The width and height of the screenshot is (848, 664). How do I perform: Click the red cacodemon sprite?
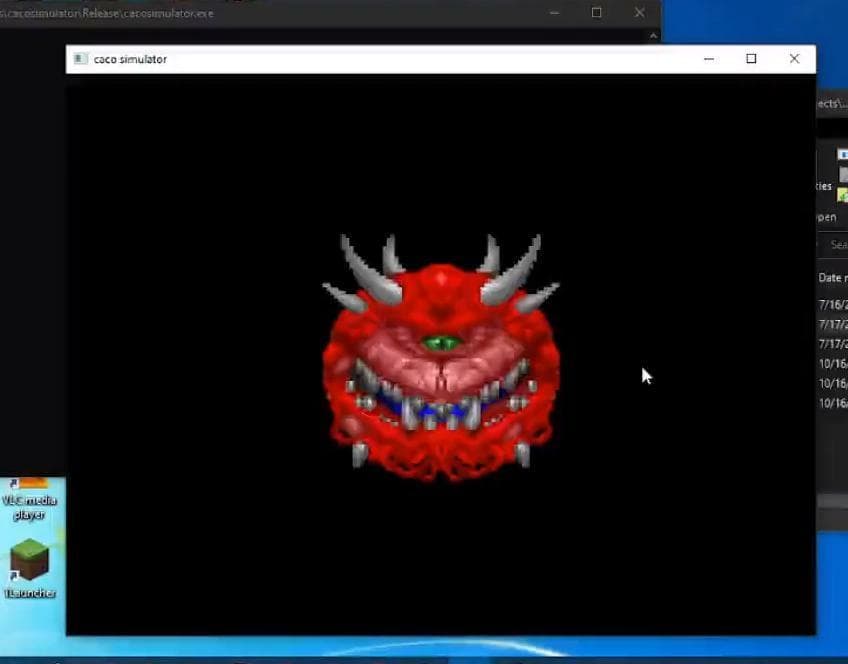pyautogui.click(x=441, y=358)
